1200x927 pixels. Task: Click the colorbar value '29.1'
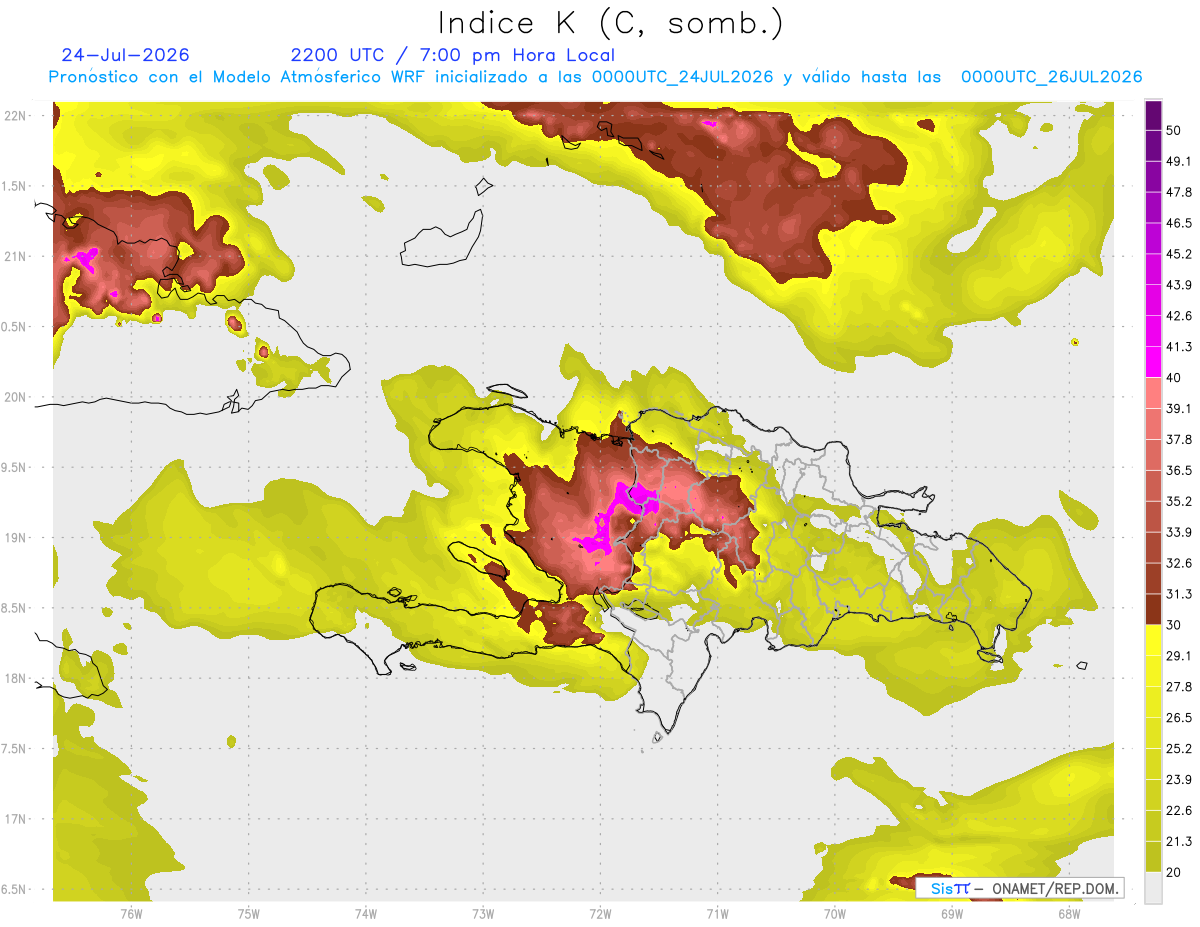click(x=1177, y=656)
